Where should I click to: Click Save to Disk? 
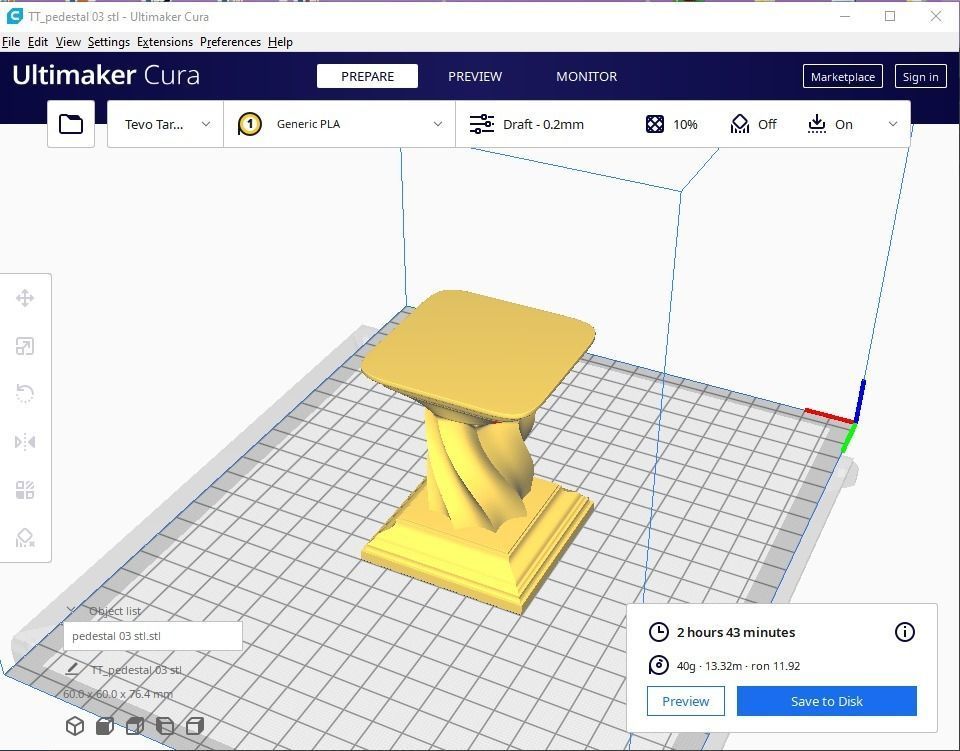827,701
